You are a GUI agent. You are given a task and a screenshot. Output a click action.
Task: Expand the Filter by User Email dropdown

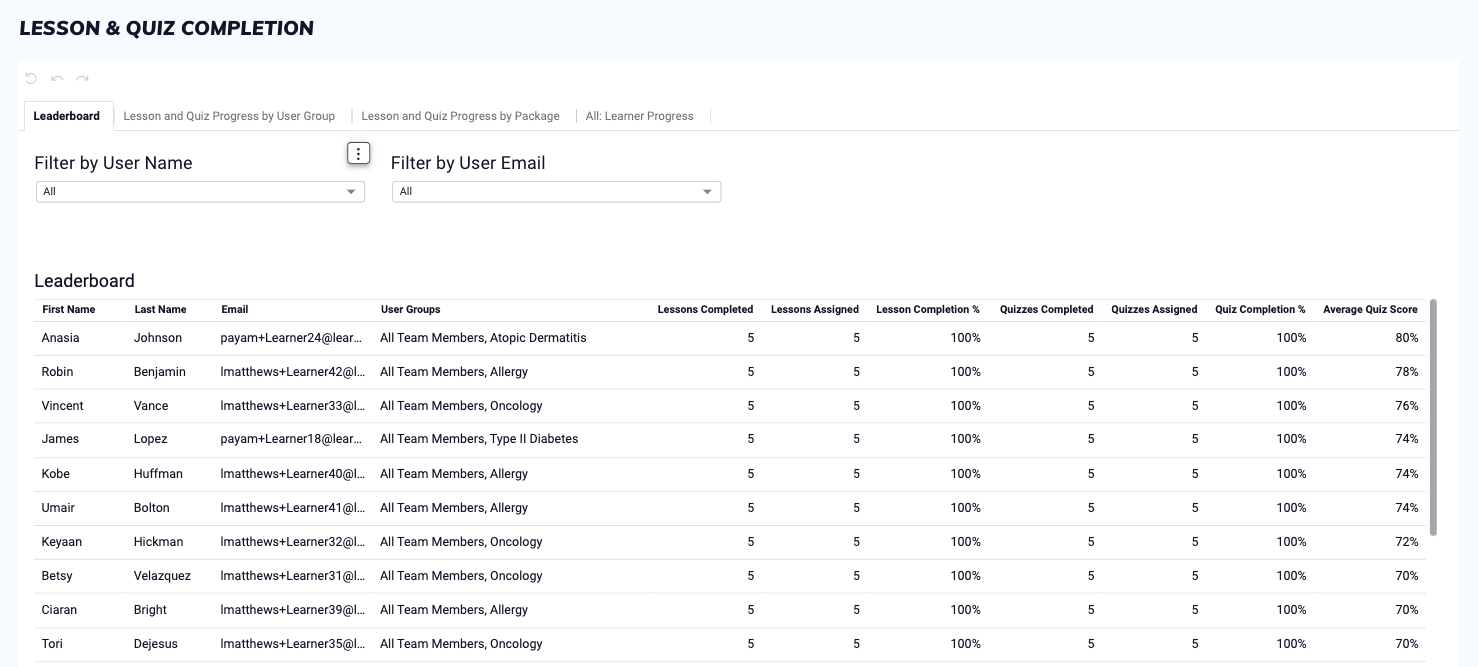coord(556,191)
